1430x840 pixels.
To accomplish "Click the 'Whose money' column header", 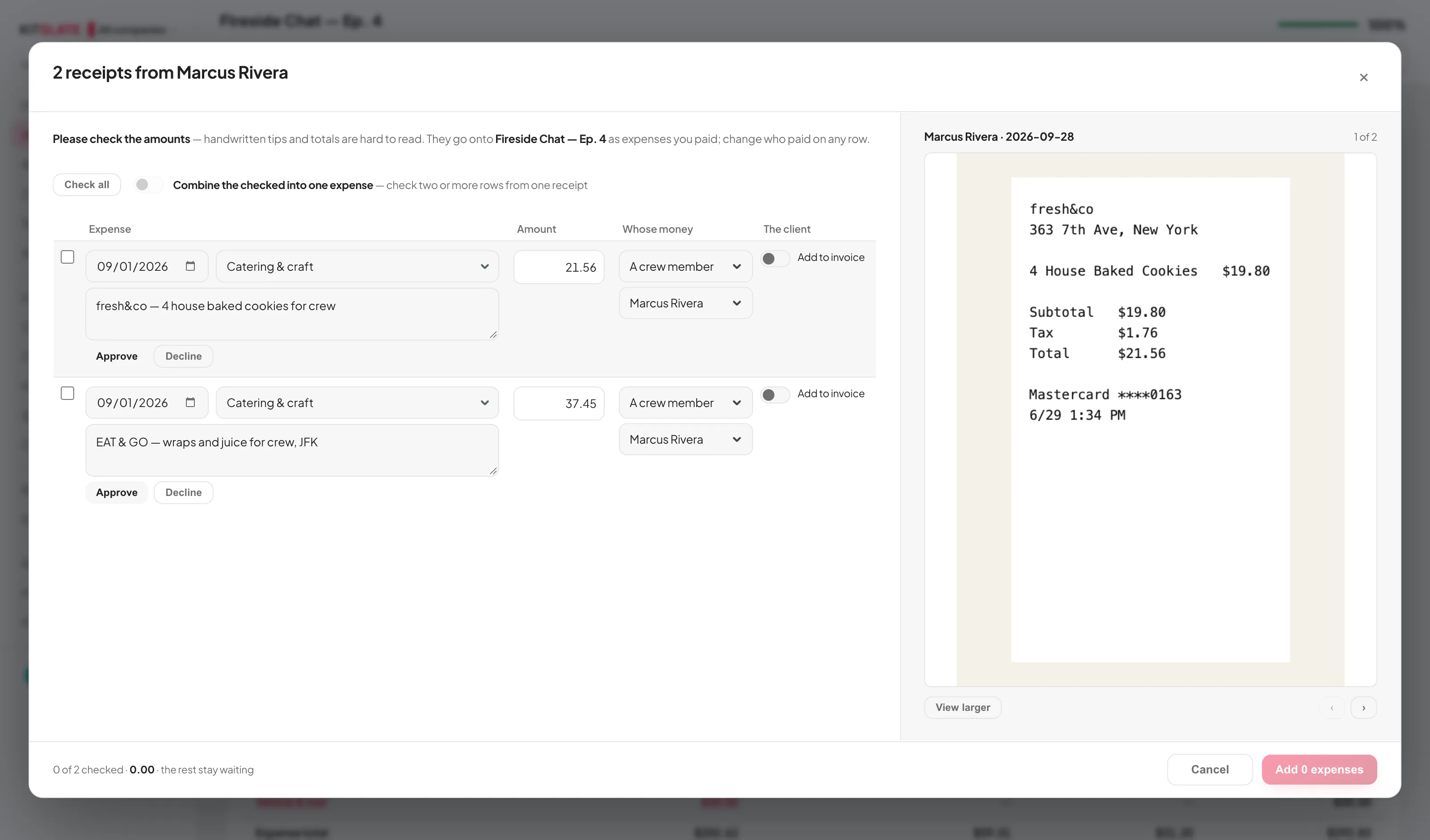I will click(x=657, y=229).
